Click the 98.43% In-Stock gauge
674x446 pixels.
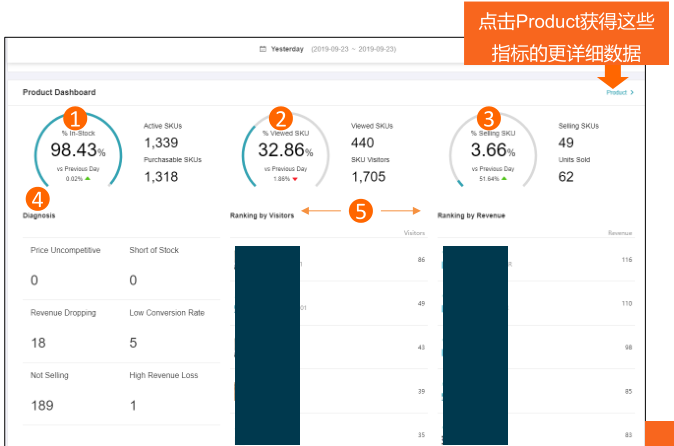[78, 150]
